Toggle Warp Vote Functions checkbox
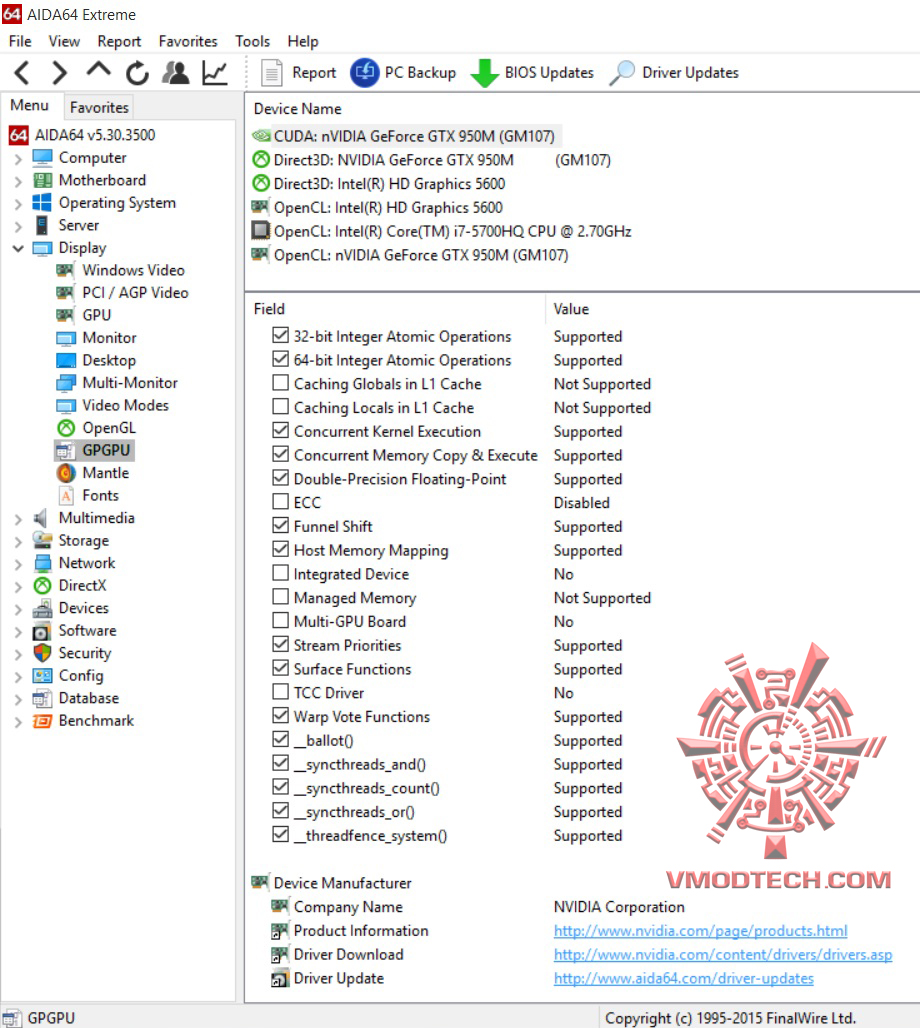The width and height of the screenshot is (920, 1028). (281, 716)
